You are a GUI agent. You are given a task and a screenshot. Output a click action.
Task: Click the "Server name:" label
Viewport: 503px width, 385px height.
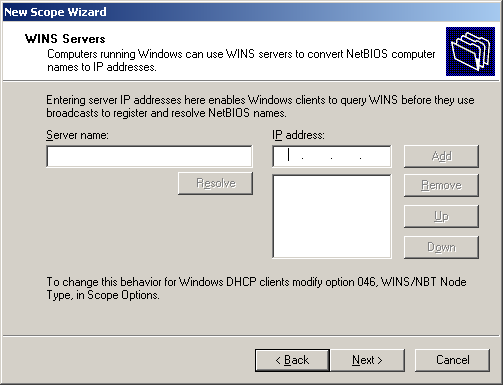pyautogui.click(x=77, y=135)
